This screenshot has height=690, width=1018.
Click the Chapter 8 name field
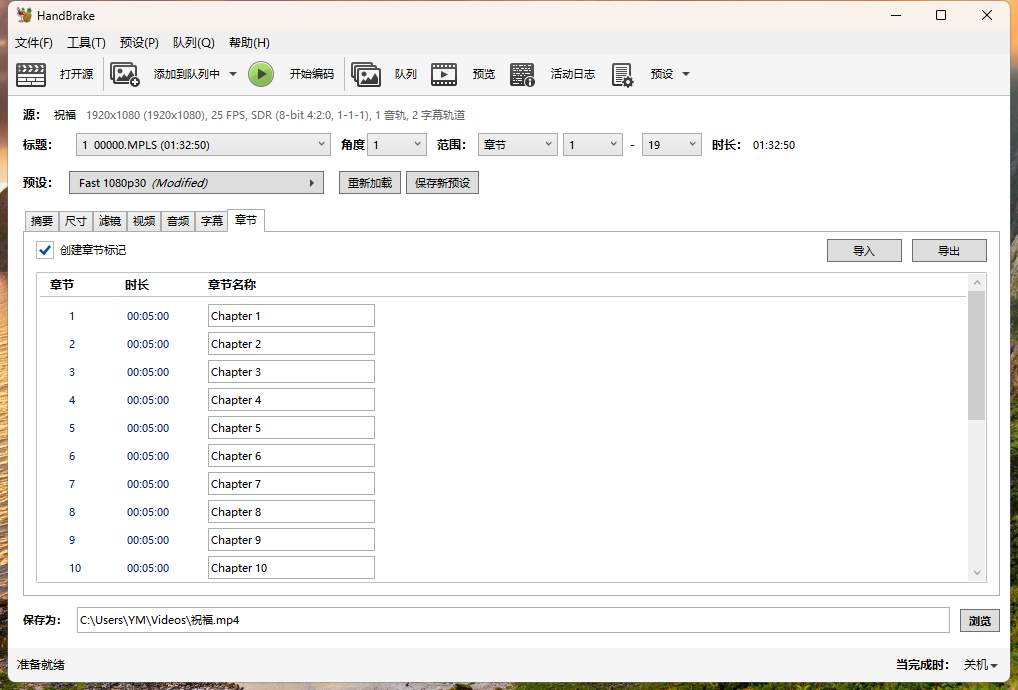(292, 511)
